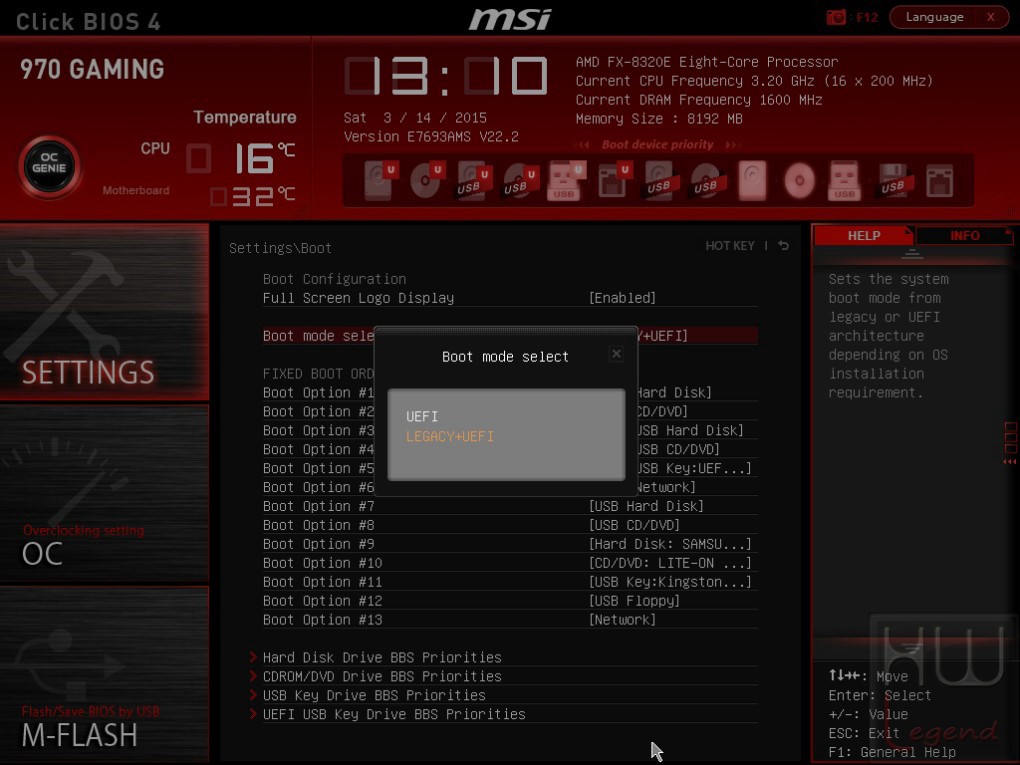Click the date Sat 3 / 14 / 2015

click(415, 118)
